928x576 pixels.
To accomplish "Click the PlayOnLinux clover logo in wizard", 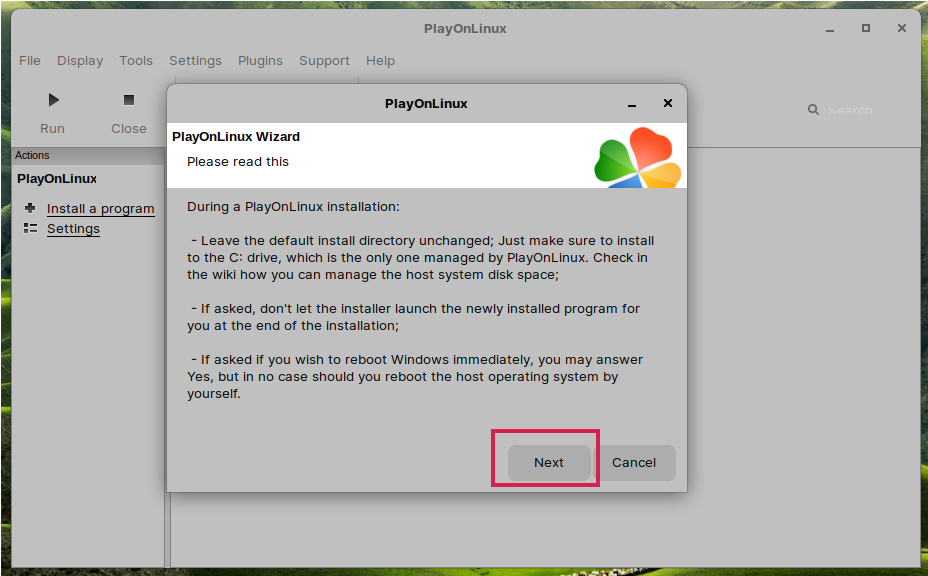I will coord(638,157).
